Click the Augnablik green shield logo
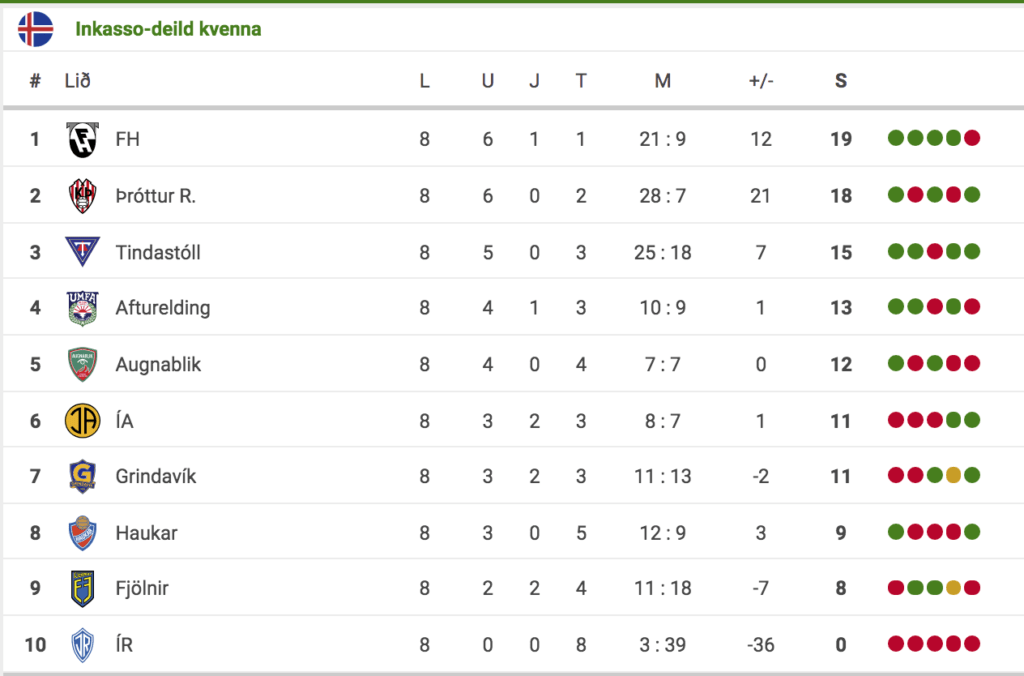This screenshot has width=1024, height=676. pos(82,364)
